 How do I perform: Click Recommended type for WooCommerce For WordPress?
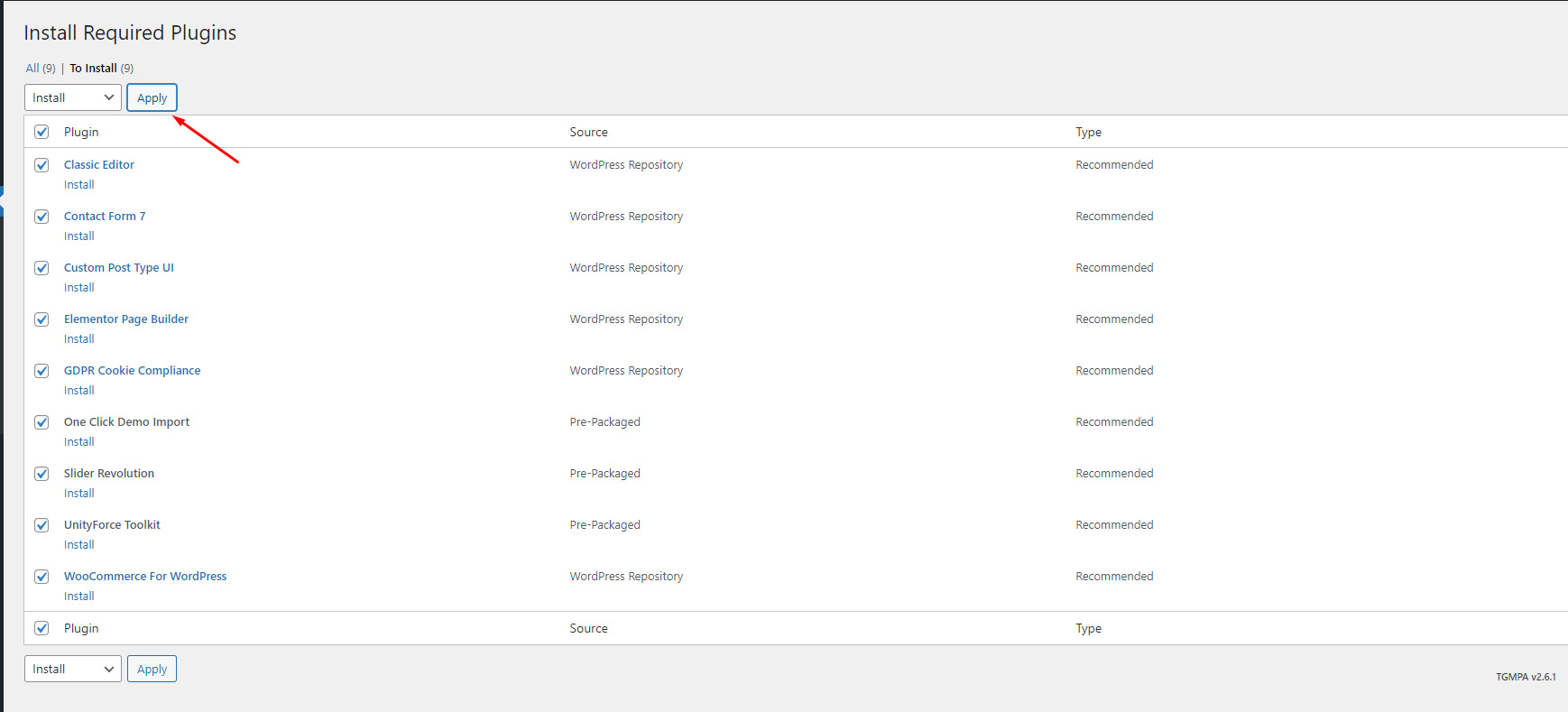pyautogui.click(x=1114, y=576)
